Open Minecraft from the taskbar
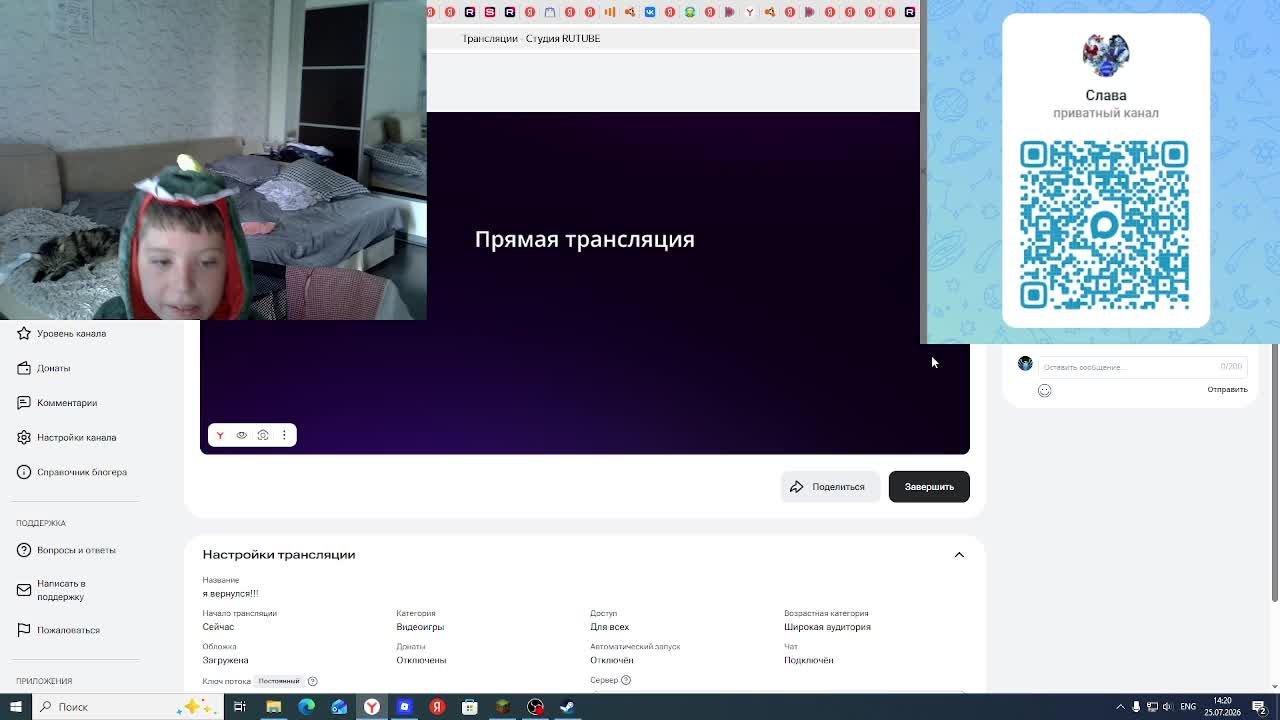 [503, 707]
